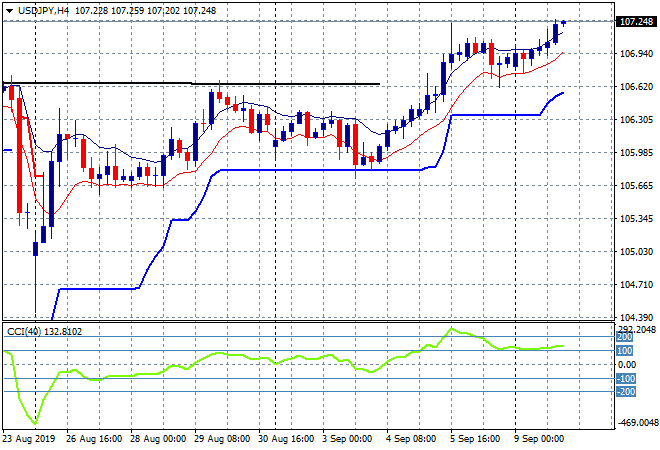Select the black horizontal resistance line near 106.620
Image resolution: width=660 pixels, height=450 pixels.
pyautogui.click(x=192, y=83)
